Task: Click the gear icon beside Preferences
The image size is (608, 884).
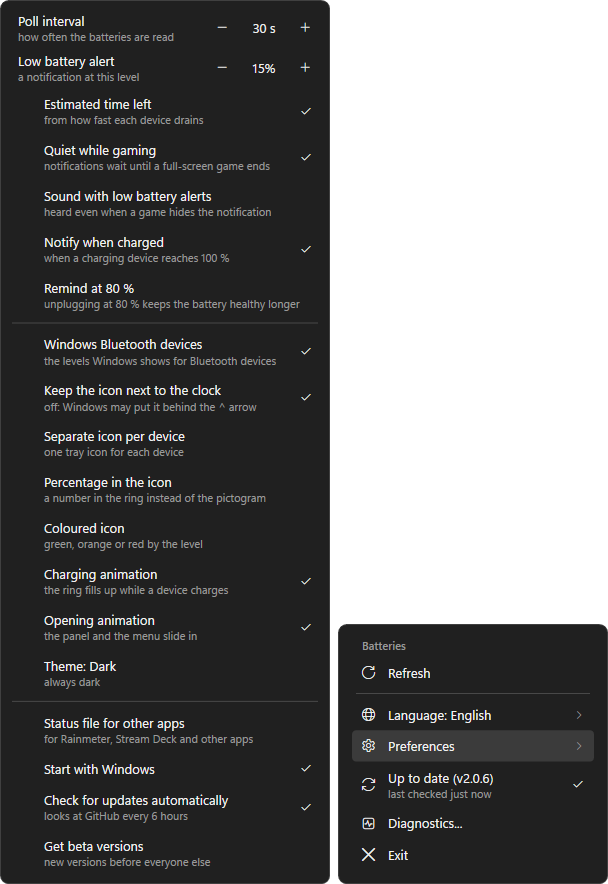Action: [368, 746]
